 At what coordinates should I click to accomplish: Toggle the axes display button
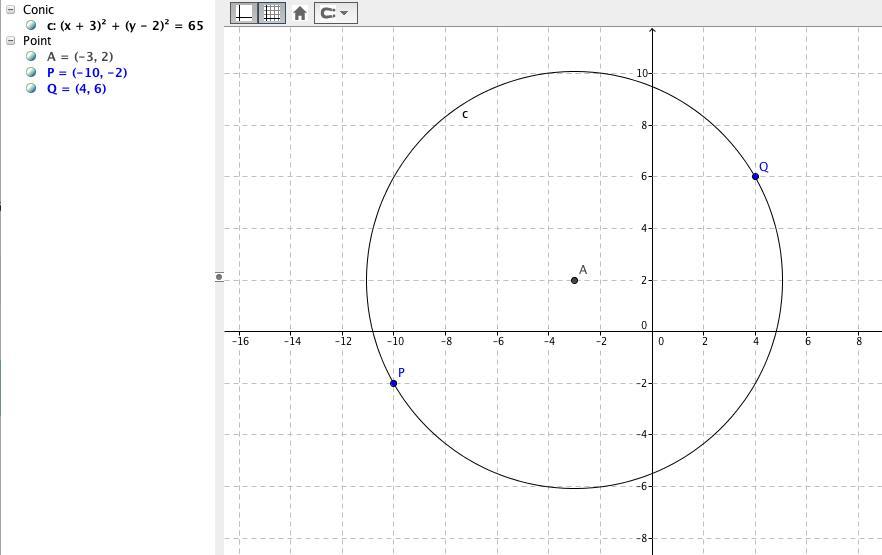(x=244, y=13)
